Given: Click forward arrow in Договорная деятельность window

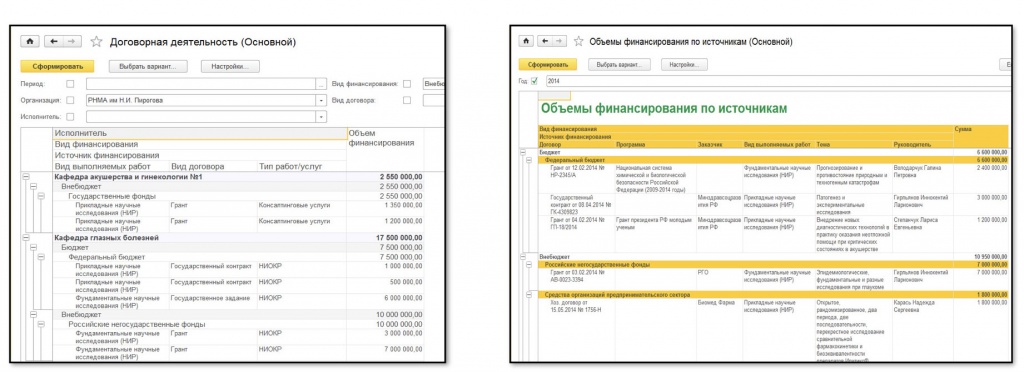Looking at the screenshot, I should click(72, 42).
